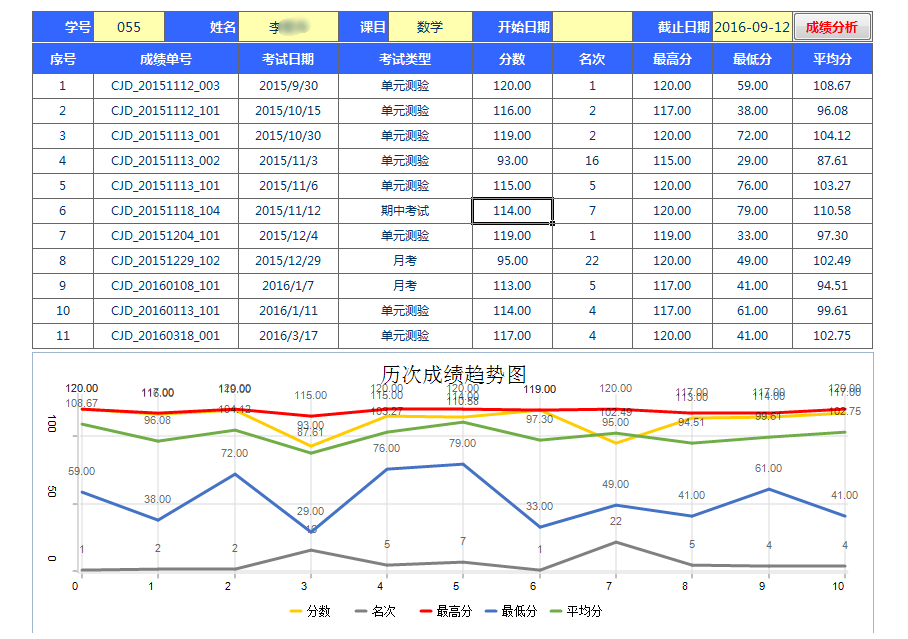
Task: Select the 期中考试 exam type cell
Action: point(405,211)
